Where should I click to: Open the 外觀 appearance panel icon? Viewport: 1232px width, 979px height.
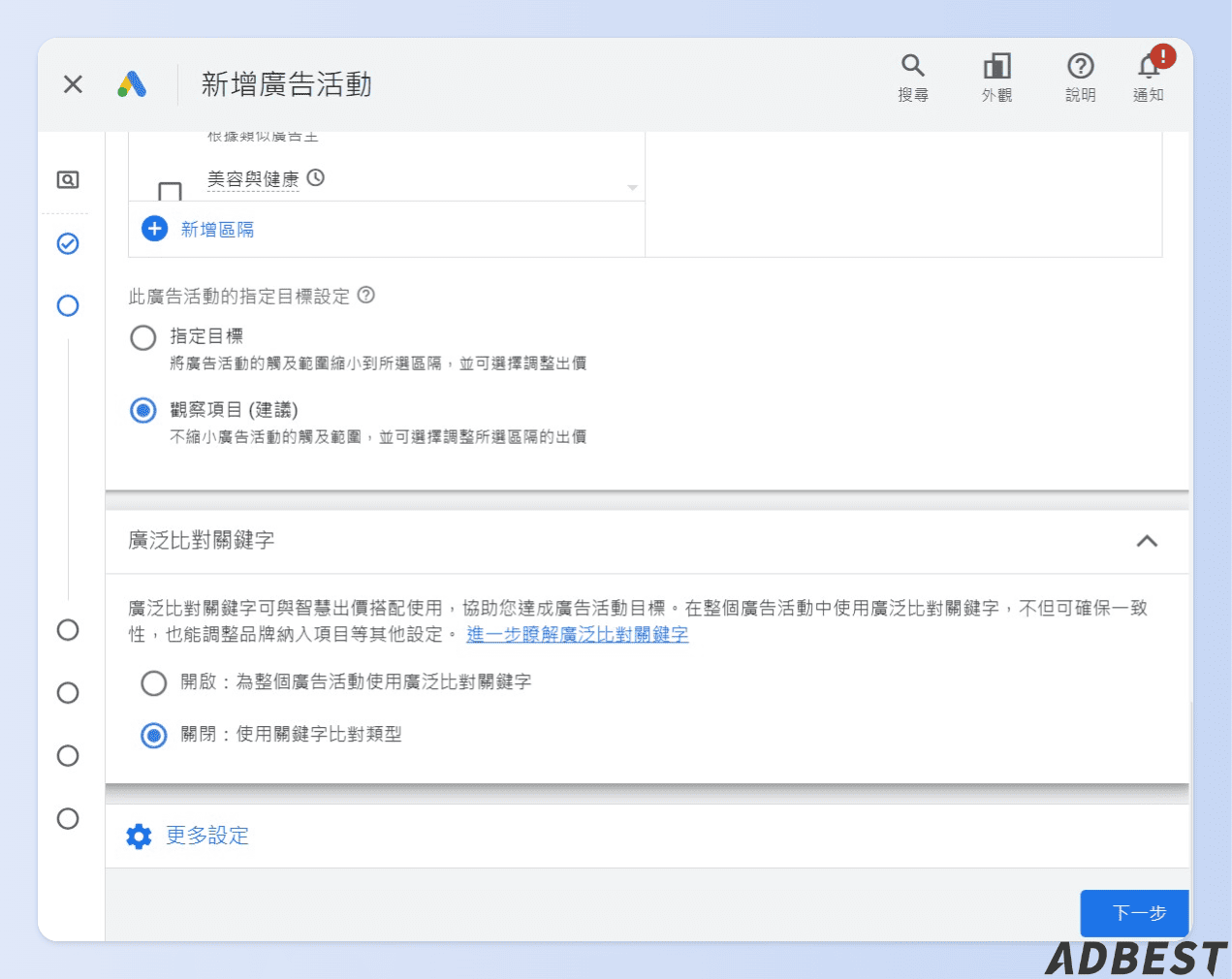996,64
